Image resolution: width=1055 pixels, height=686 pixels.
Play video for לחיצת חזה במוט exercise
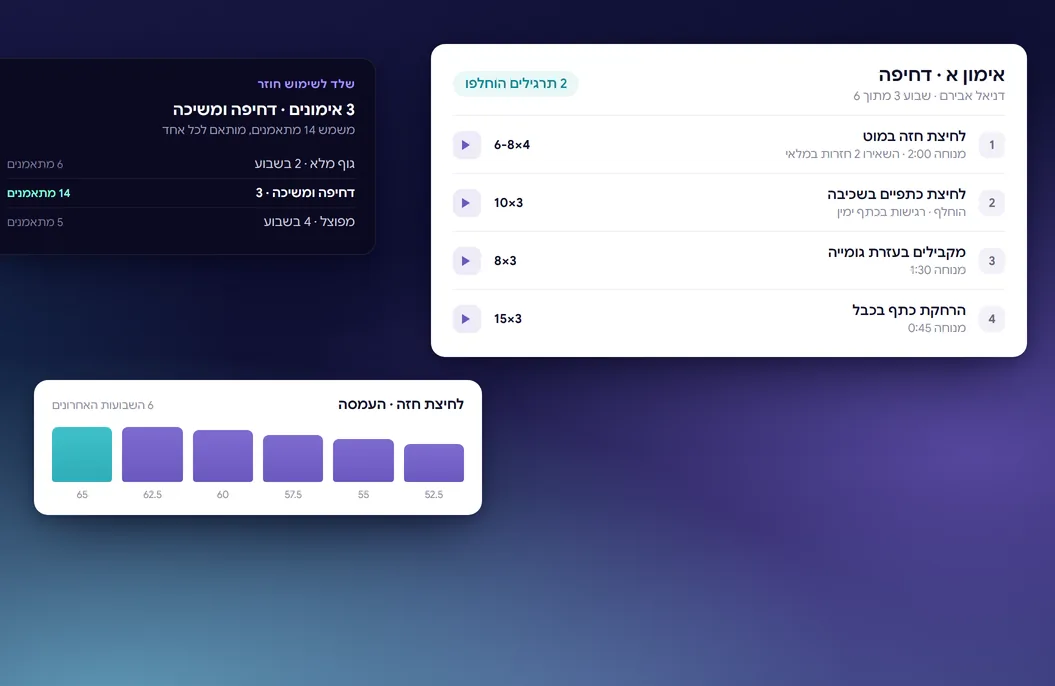click(x=466, y=145)
